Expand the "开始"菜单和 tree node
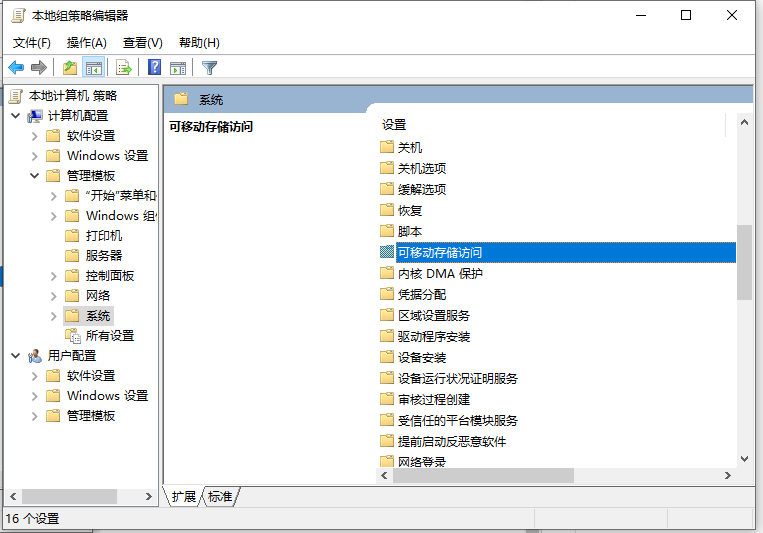This screenshot has width=763, height=533. (54, 196)
